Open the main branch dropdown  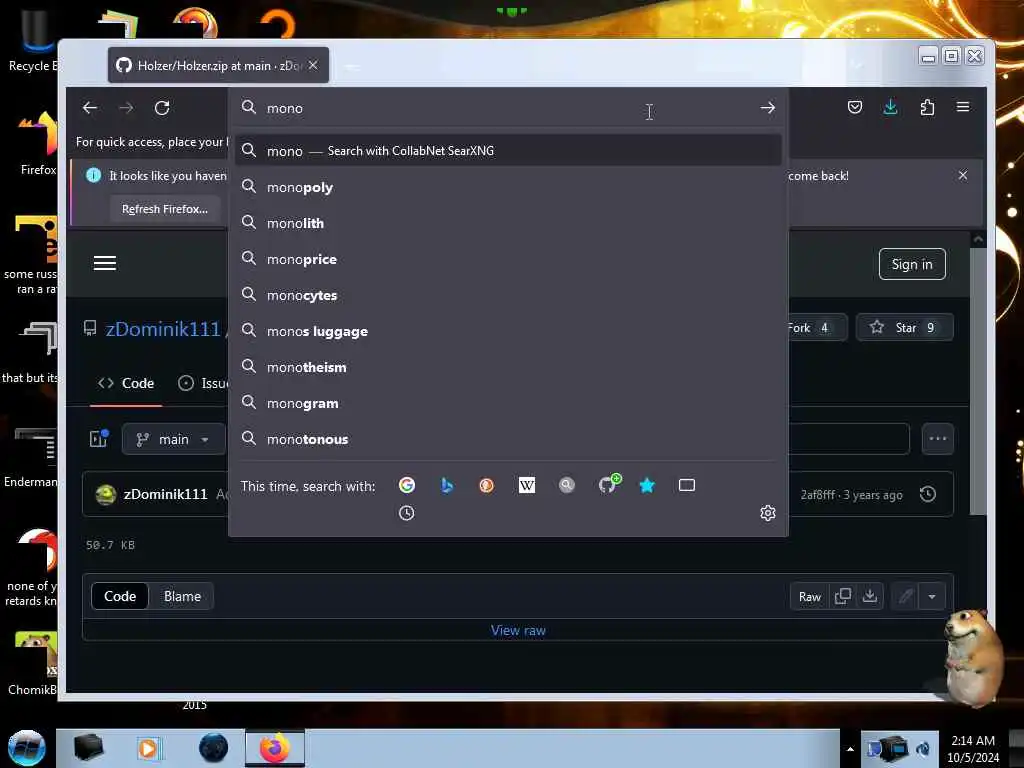(x=173, y=440)
